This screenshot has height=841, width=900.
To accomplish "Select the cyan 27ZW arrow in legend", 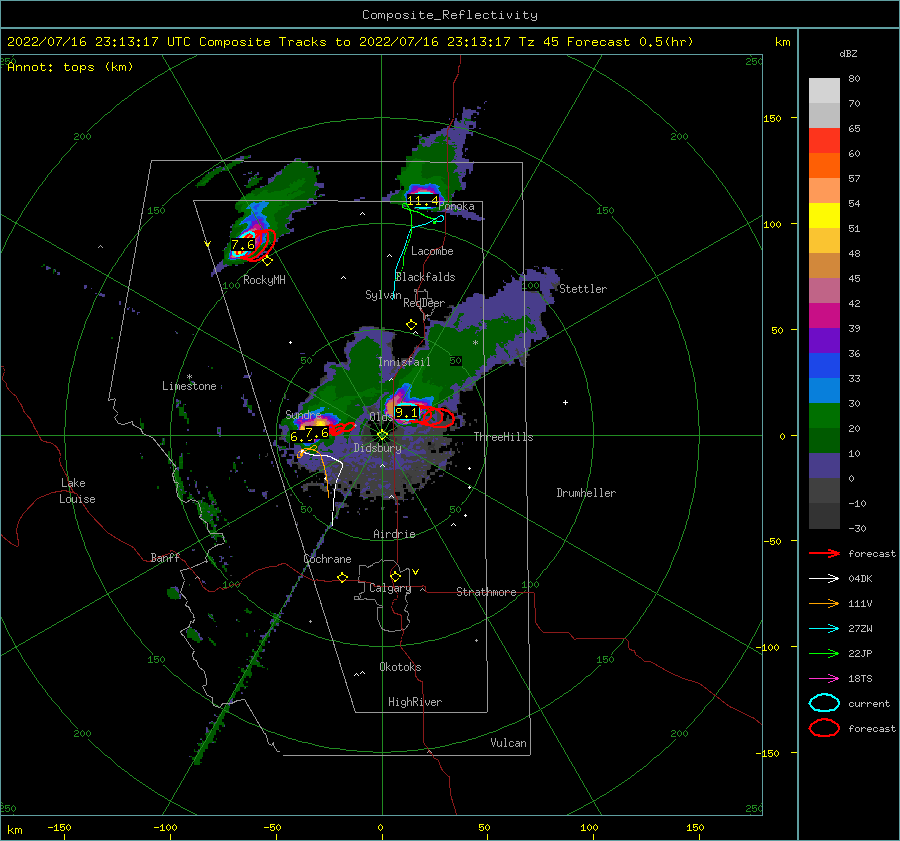I will point(824,629).
